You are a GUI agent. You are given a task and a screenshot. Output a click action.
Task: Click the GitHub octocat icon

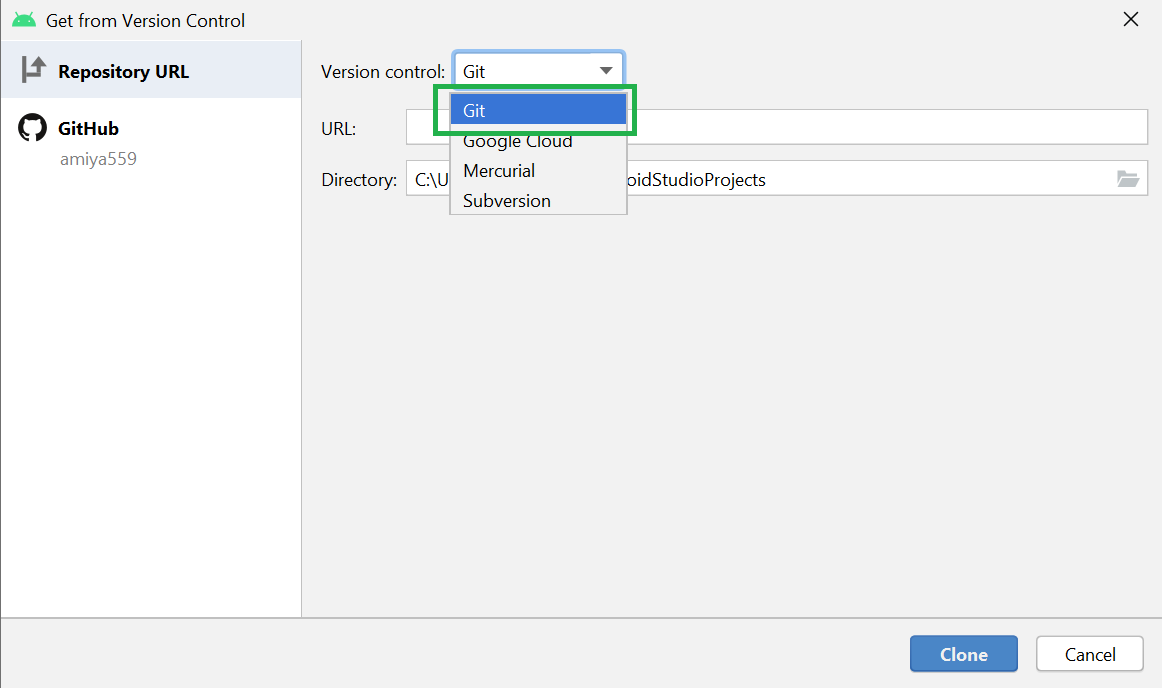(33, 128)
